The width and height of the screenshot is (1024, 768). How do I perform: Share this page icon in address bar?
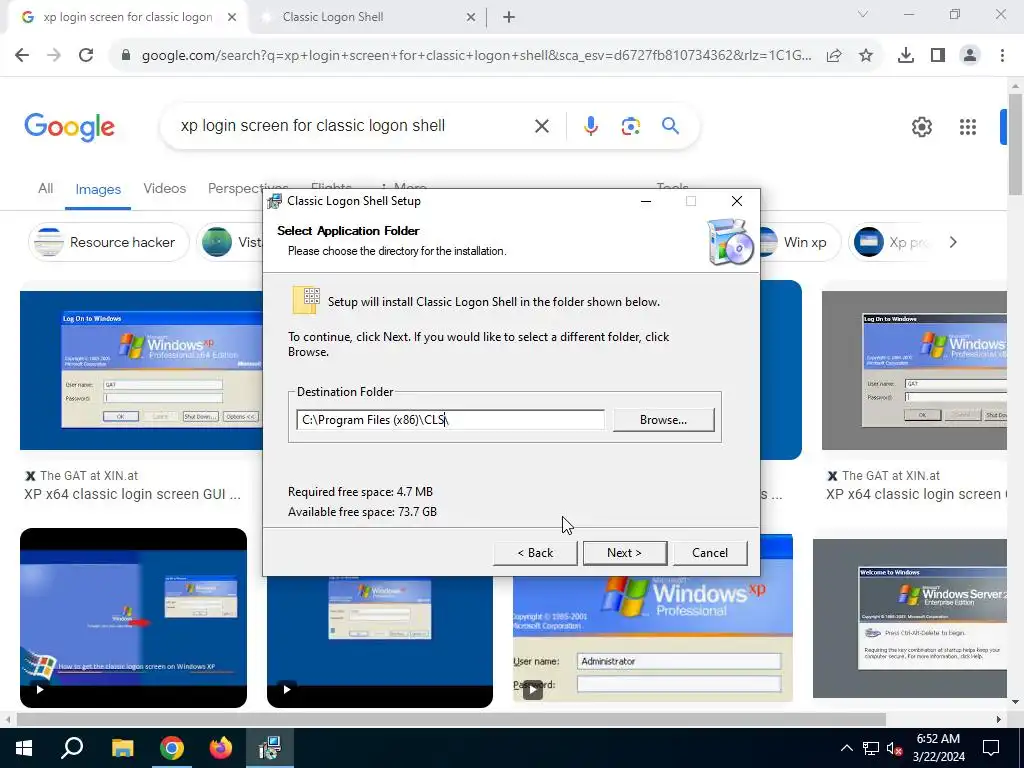tap(834, 56)
